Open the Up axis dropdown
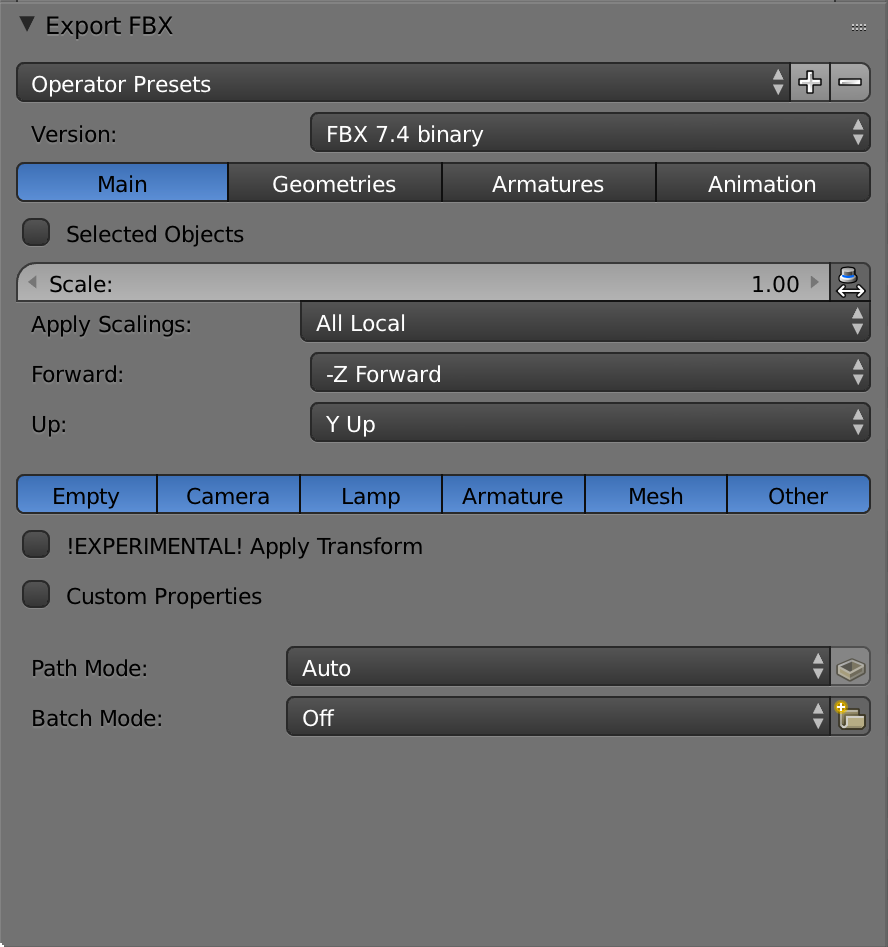Screen dimensions: 888x947 (590, 422)
